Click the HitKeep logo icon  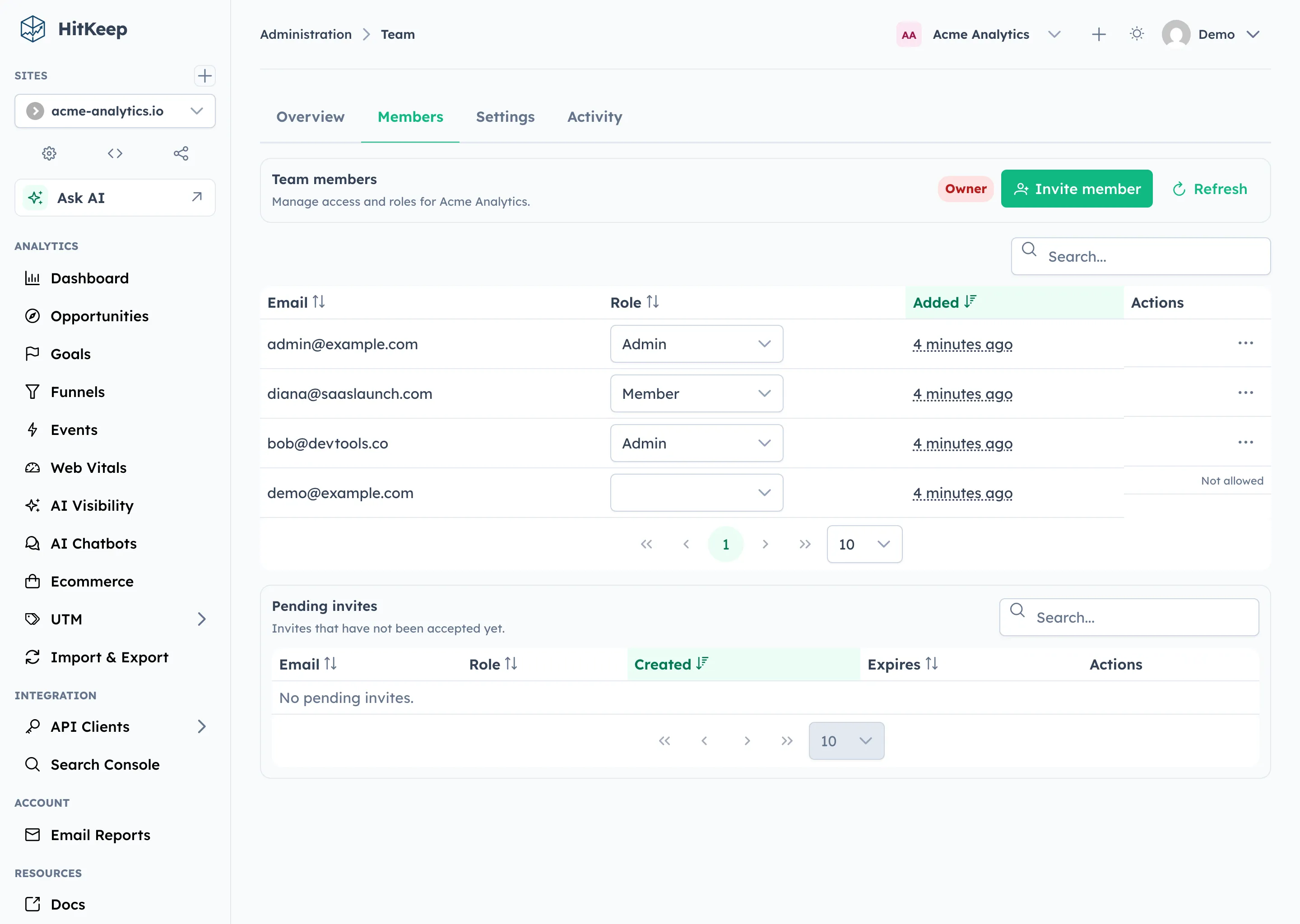tap(32, 28)
